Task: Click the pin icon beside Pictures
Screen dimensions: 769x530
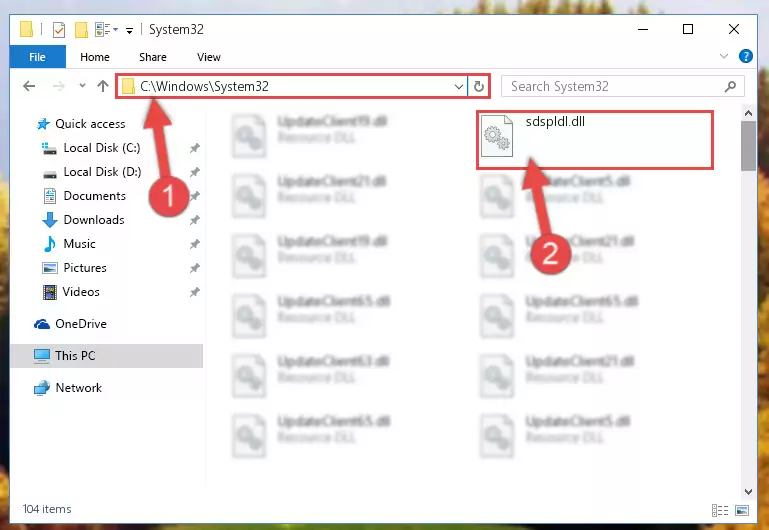Action: pos(195,268)
